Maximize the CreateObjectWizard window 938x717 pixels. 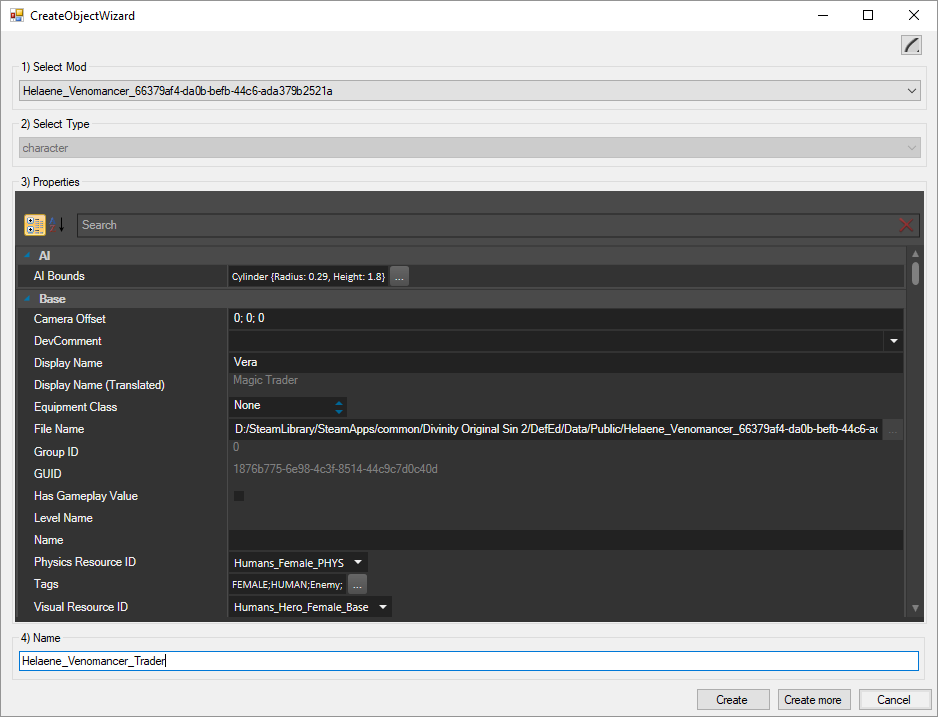click(x=868, y=16)
